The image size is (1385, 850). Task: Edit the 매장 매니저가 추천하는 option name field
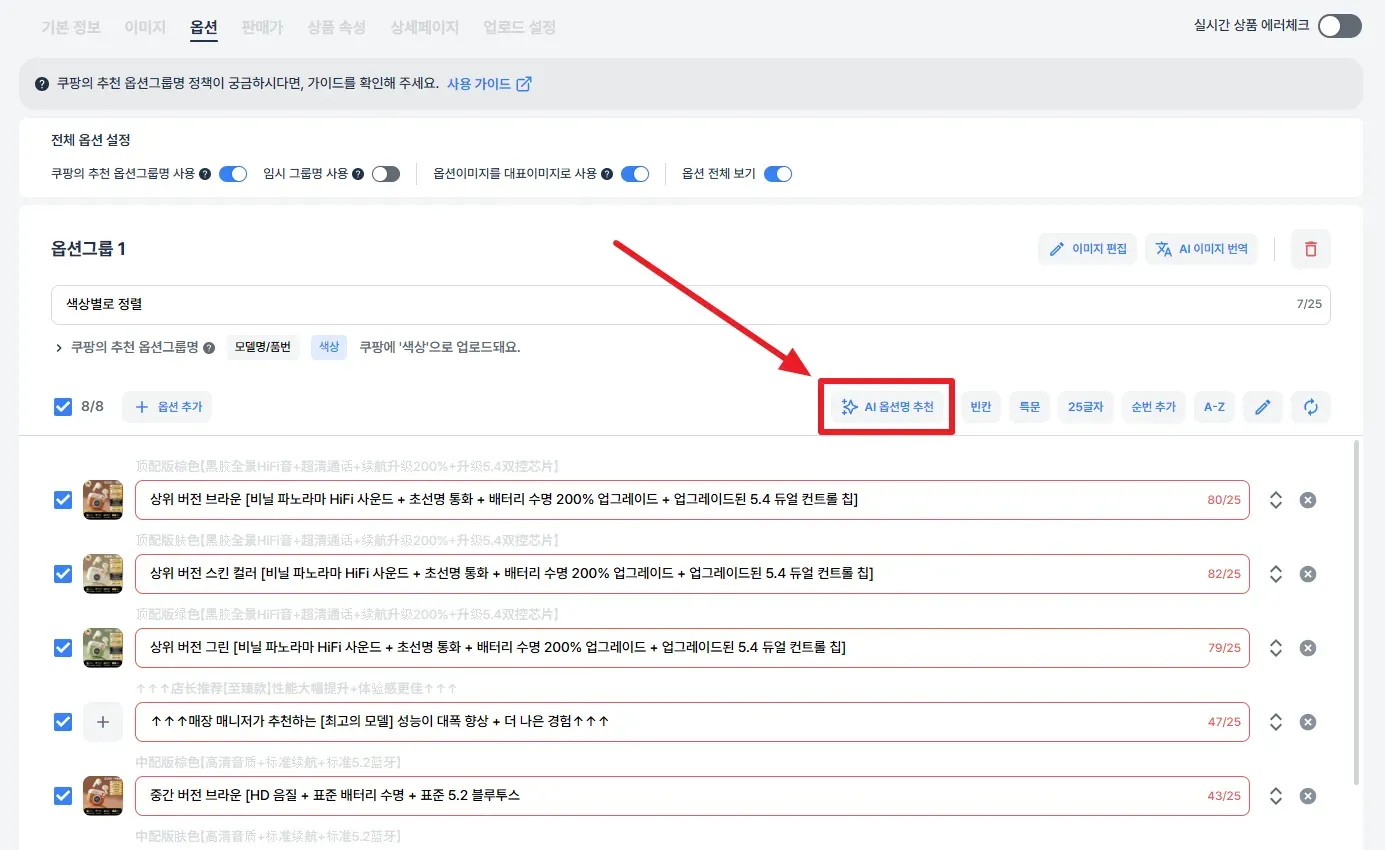(x=692, y=722)
